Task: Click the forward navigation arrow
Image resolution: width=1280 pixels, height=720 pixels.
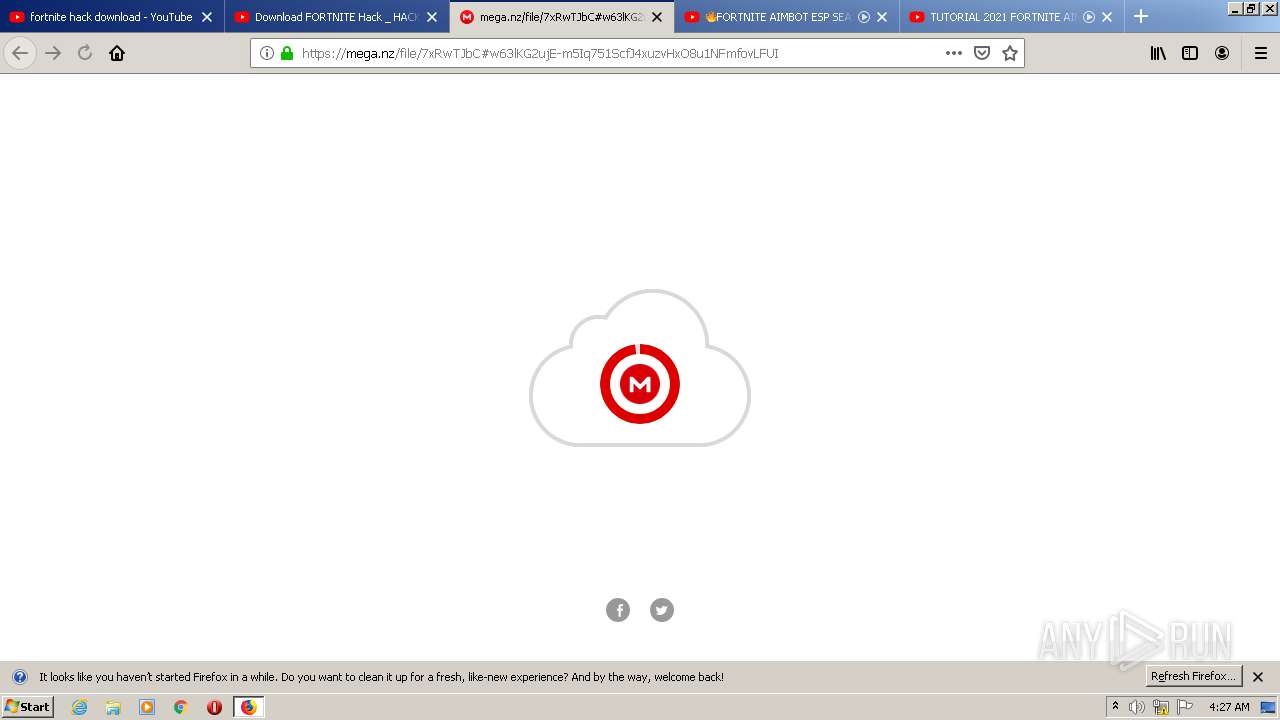Action: [x=53, y=53]
